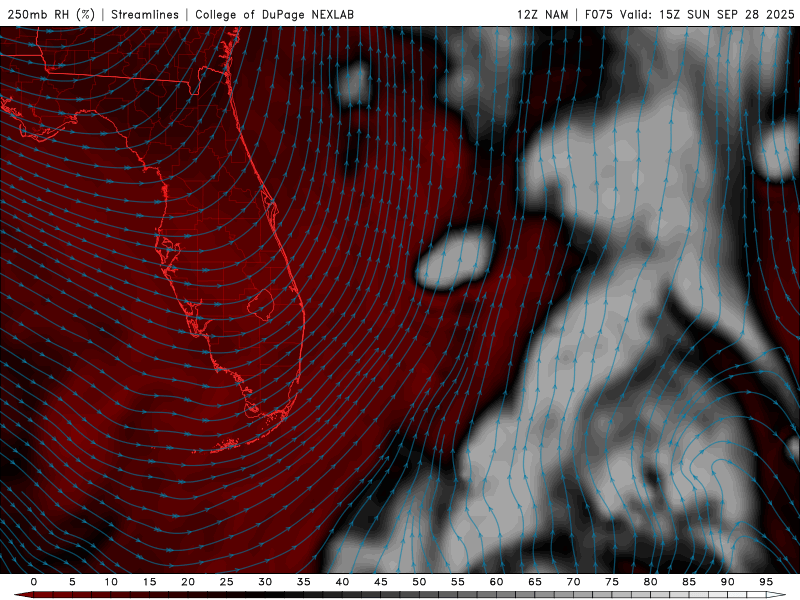Click the colorbar label "10"
Screen dimensions: 800x600
click(111, 582)
